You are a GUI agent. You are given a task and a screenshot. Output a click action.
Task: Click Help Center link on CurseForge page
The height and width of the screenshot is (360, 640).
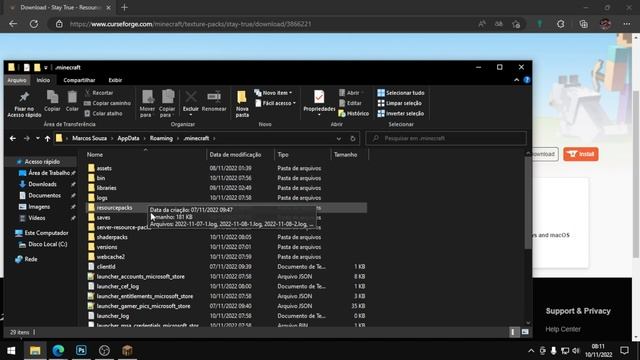point(563,329)
